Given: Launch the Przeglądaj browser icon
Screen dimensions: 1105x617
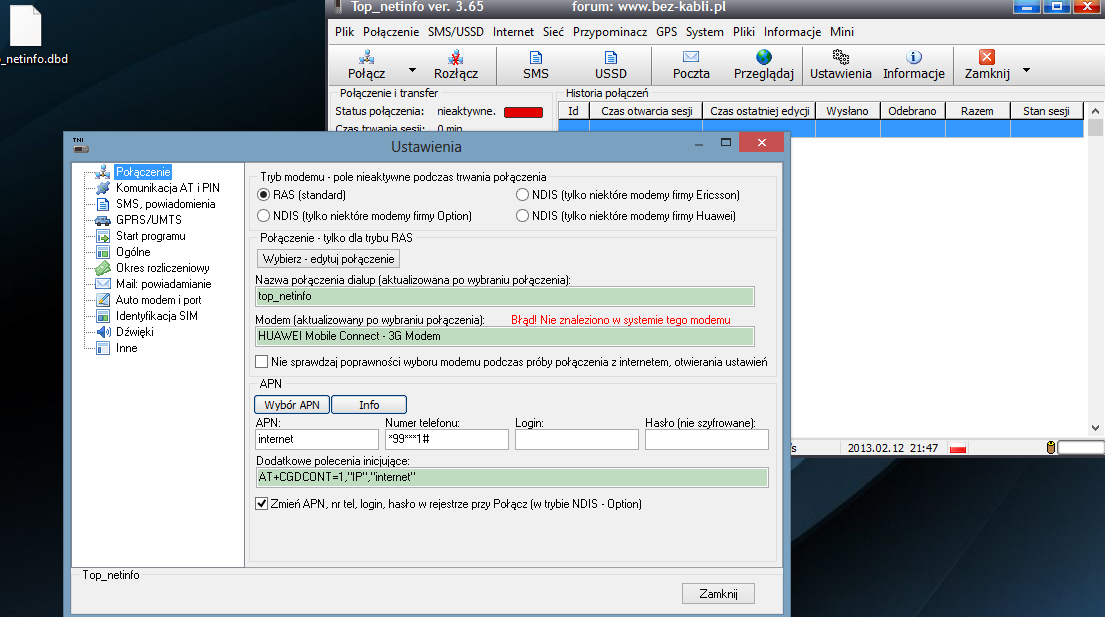Looking at the screenshot, I should point(764,65).
